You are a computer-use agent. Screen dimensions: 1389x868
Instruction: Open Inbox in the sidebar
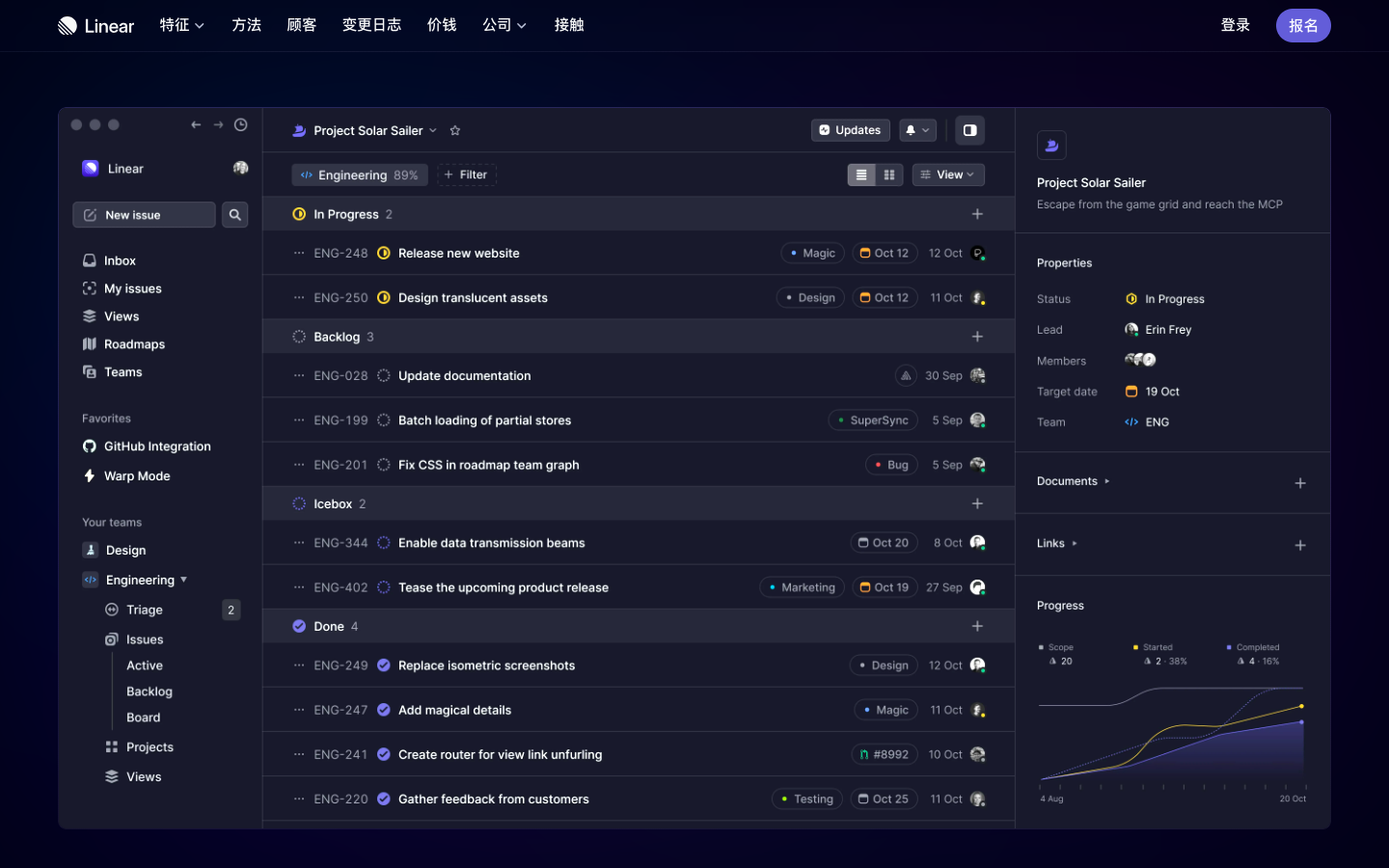[x=109, y=260]
